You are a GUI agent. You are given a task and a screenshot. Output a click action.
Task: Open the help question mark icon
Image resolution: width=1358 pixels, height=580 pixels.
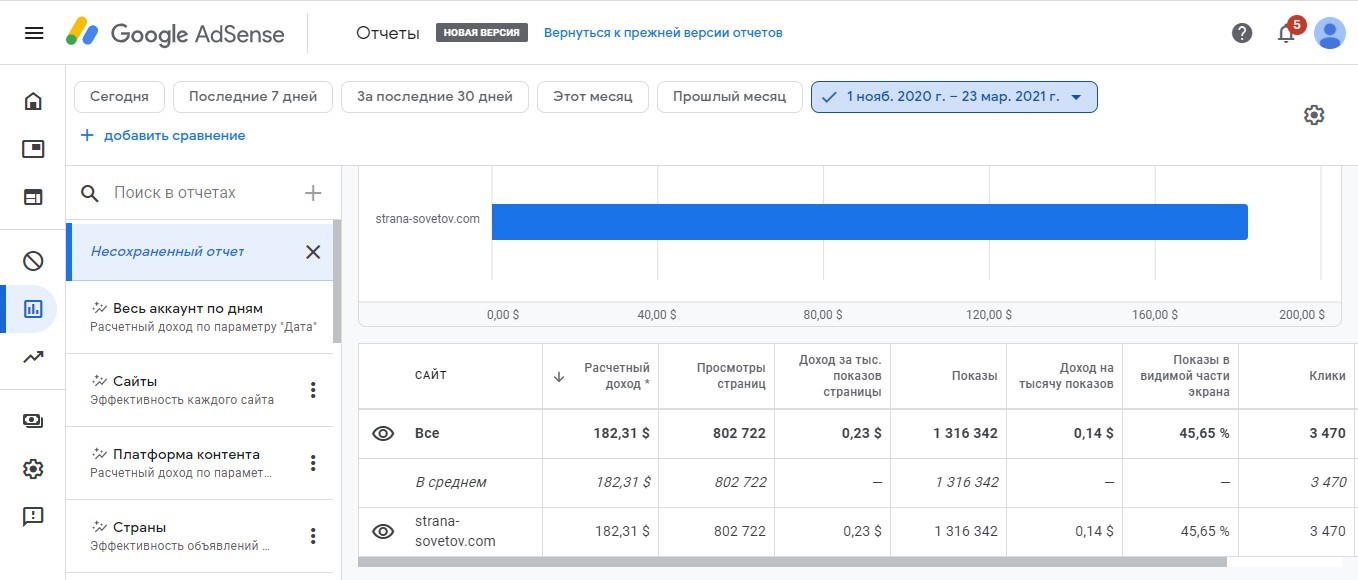(x=1242, y=33)
